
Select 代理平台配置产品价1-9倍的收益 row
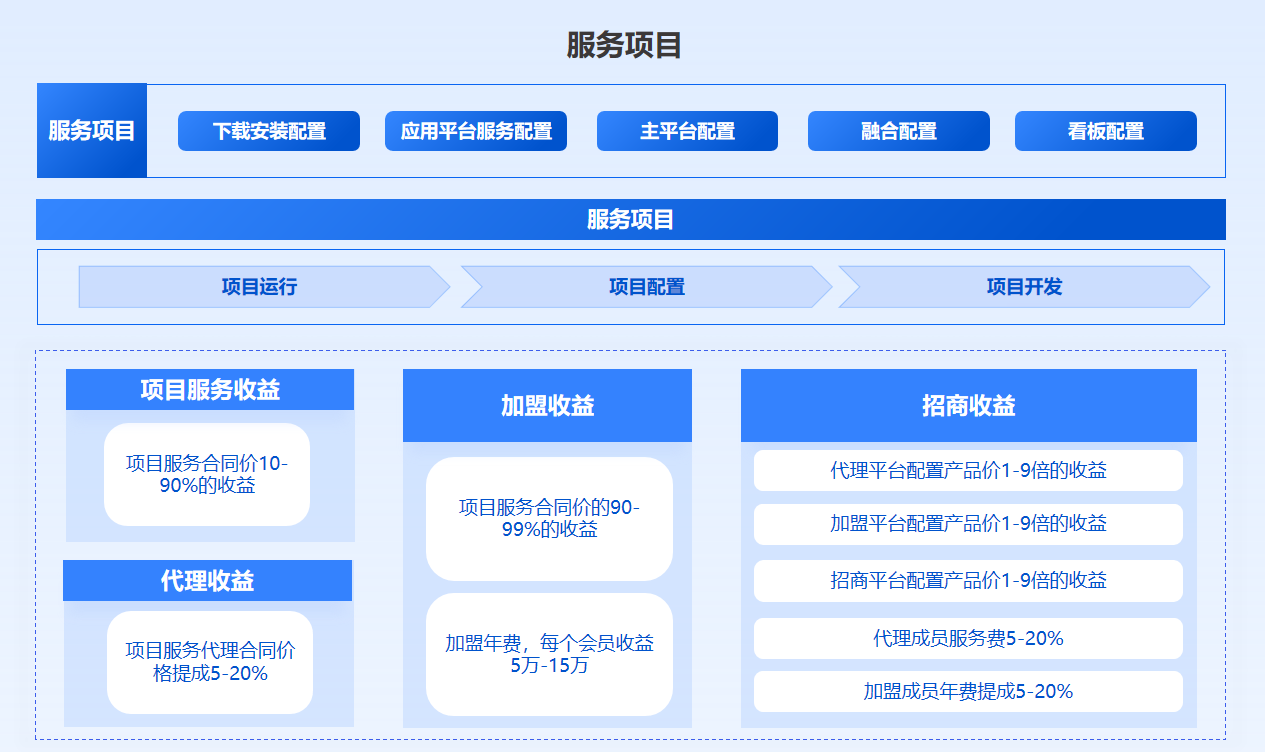point(968,471)
